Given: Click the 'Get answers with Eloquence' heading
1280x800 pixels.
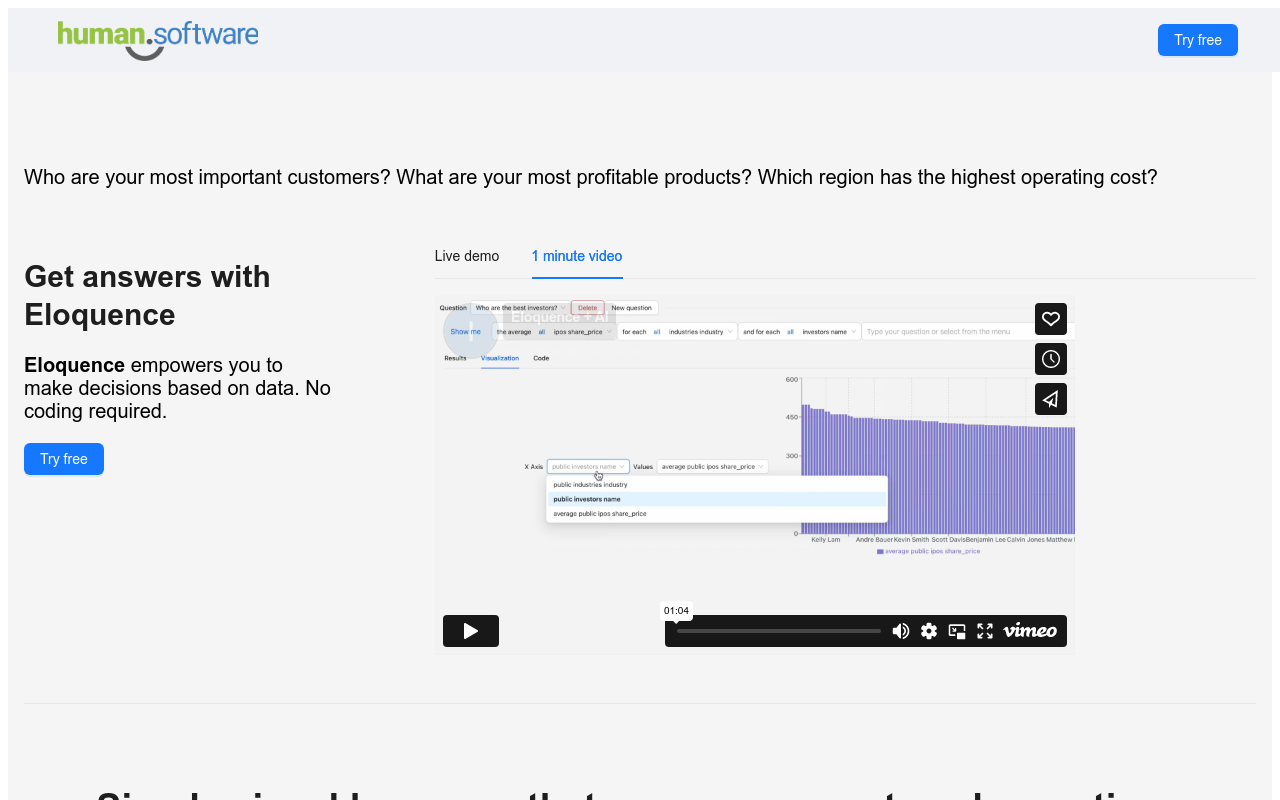Looking at the screenshot, I should [147, 295].
